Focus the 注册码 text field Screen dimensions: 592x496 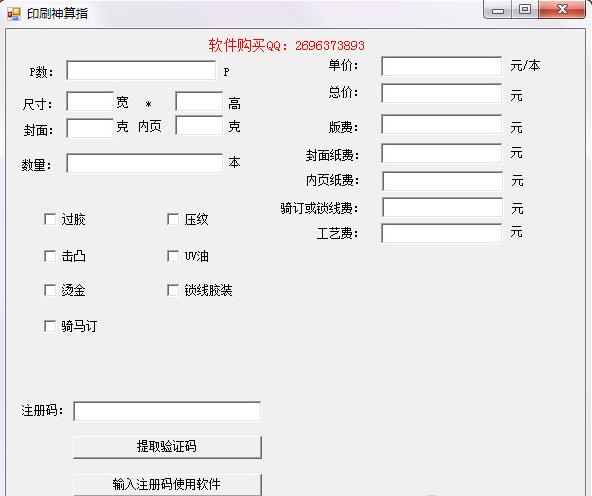[167, 411]
